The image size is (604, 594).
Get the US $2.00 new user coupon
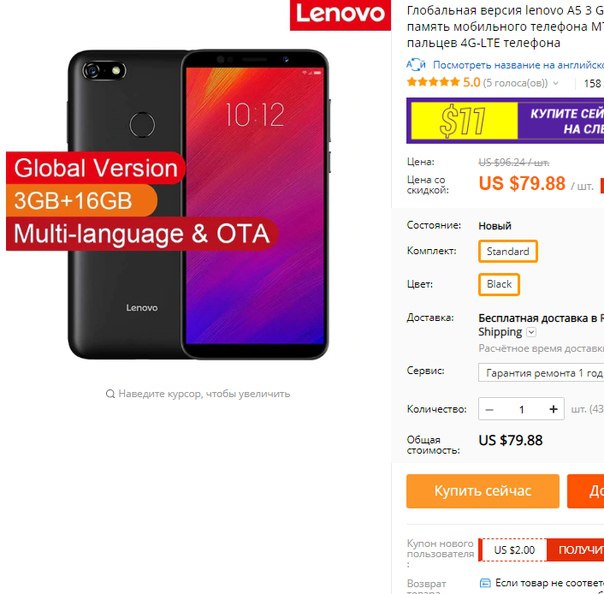click(575, 550)
